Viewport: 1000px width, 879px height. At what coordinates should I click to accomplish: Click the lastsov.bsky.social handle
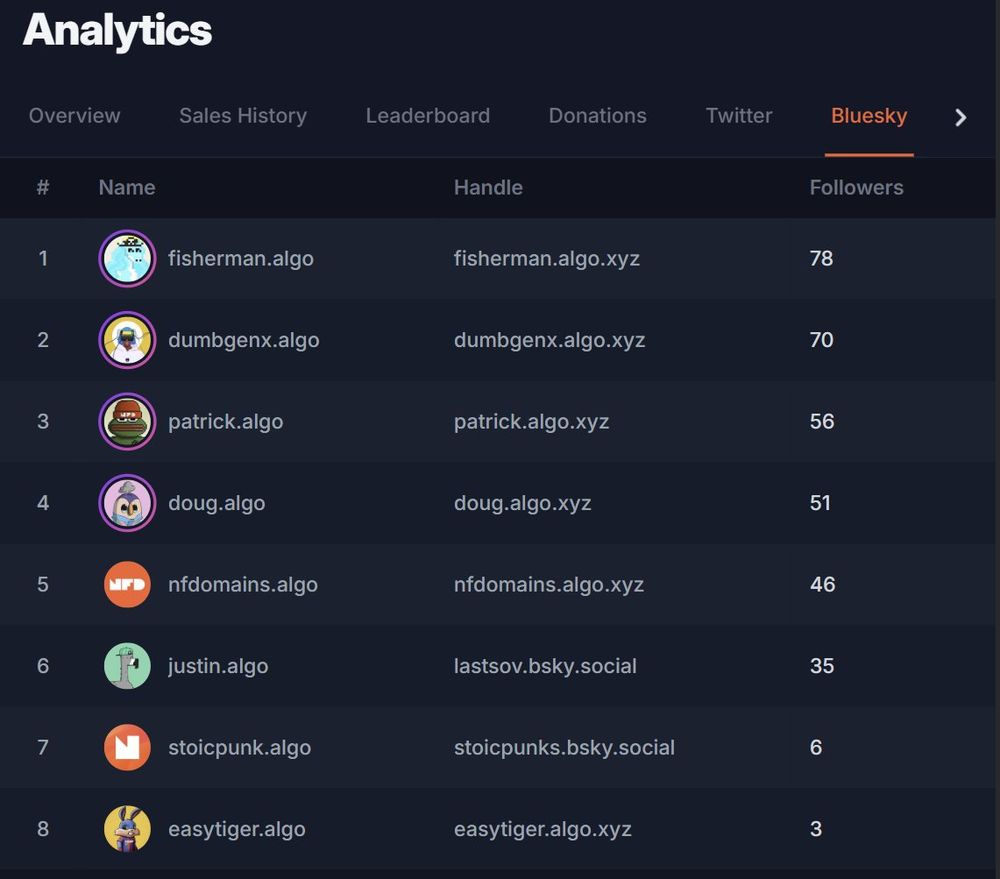click(545, 666)
